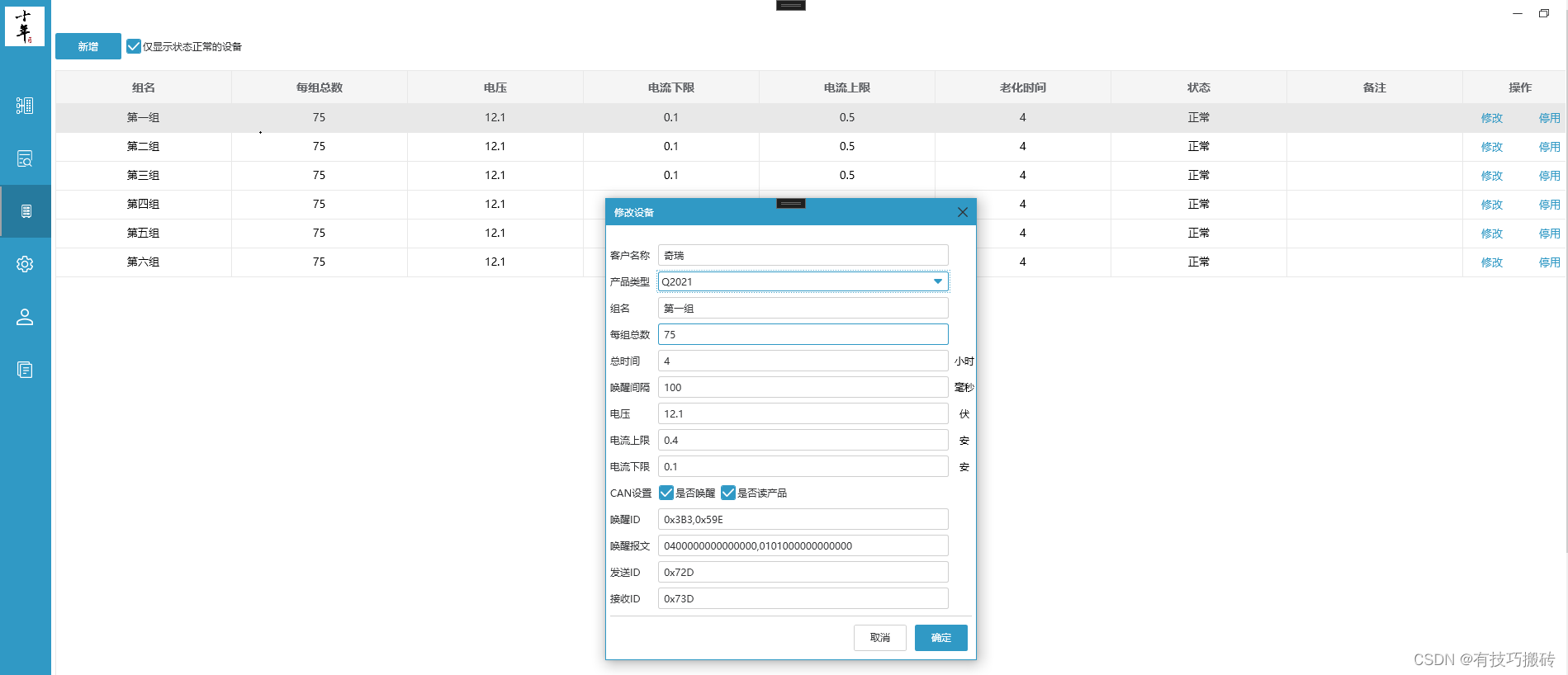Confirm with the 确定 button
The height and width of the screenshot is (675, 1568).
tap(941, 638)
